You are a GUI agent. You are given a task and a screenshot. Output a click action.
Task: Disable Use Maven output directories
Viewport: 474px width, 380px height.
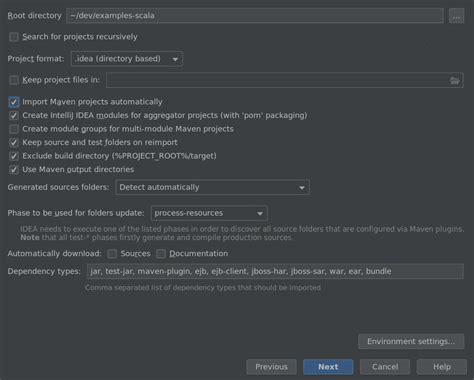tap(14, 170)
